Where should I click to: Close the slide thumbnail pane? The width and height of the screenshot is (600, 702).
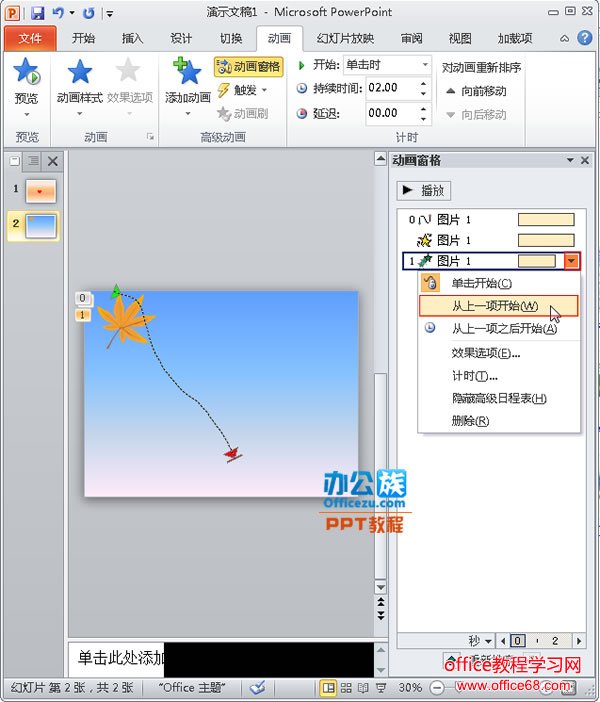pyautogui.click(x=52, y=161)
